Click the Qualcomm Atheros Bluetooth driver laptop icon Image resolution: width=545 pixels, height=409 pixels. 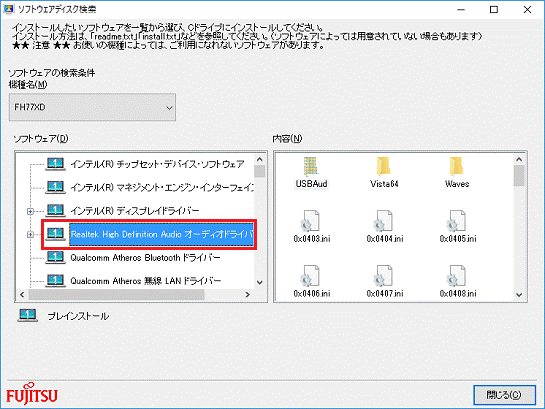click(55, 257)
